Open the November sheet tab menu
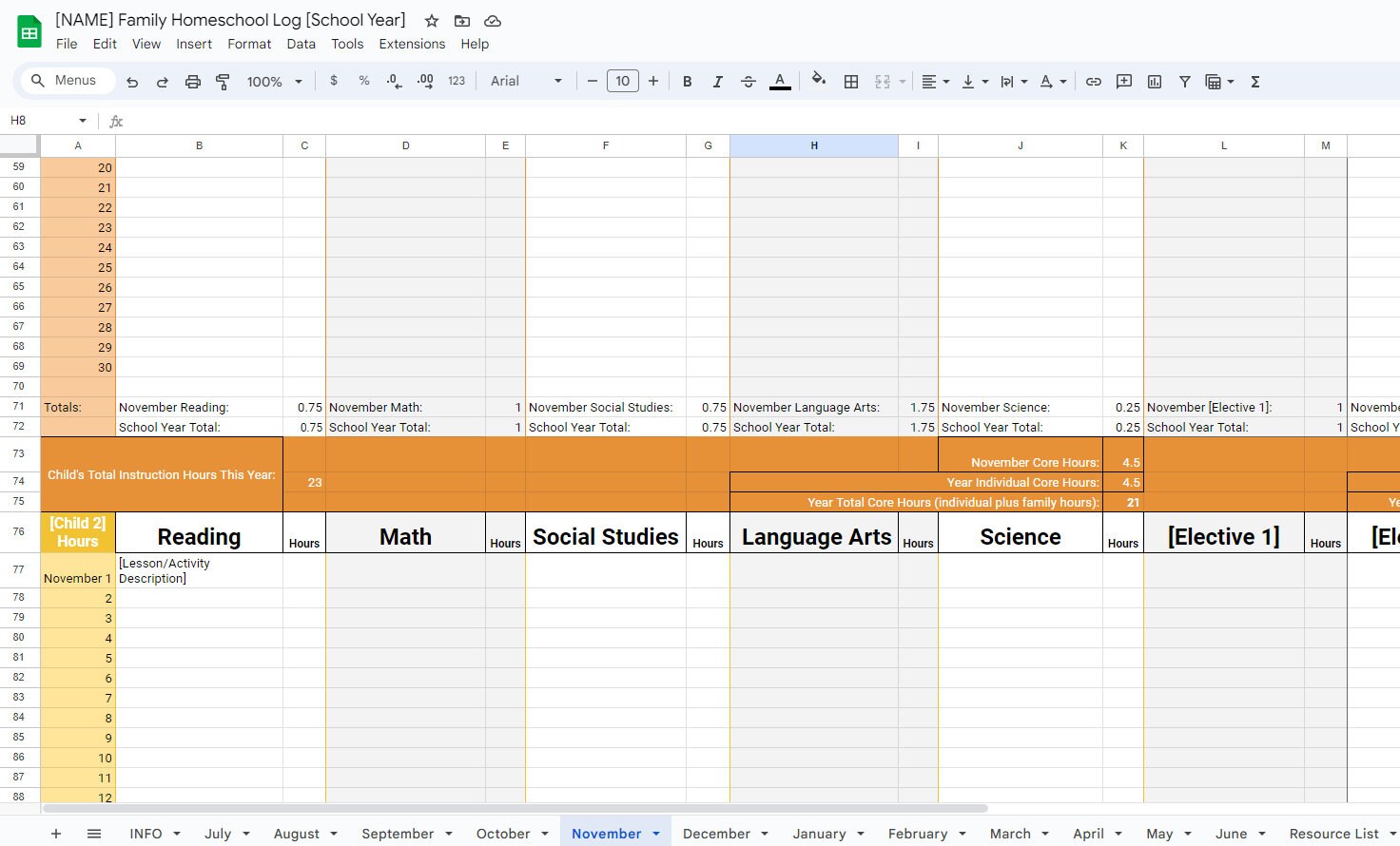 655,834
